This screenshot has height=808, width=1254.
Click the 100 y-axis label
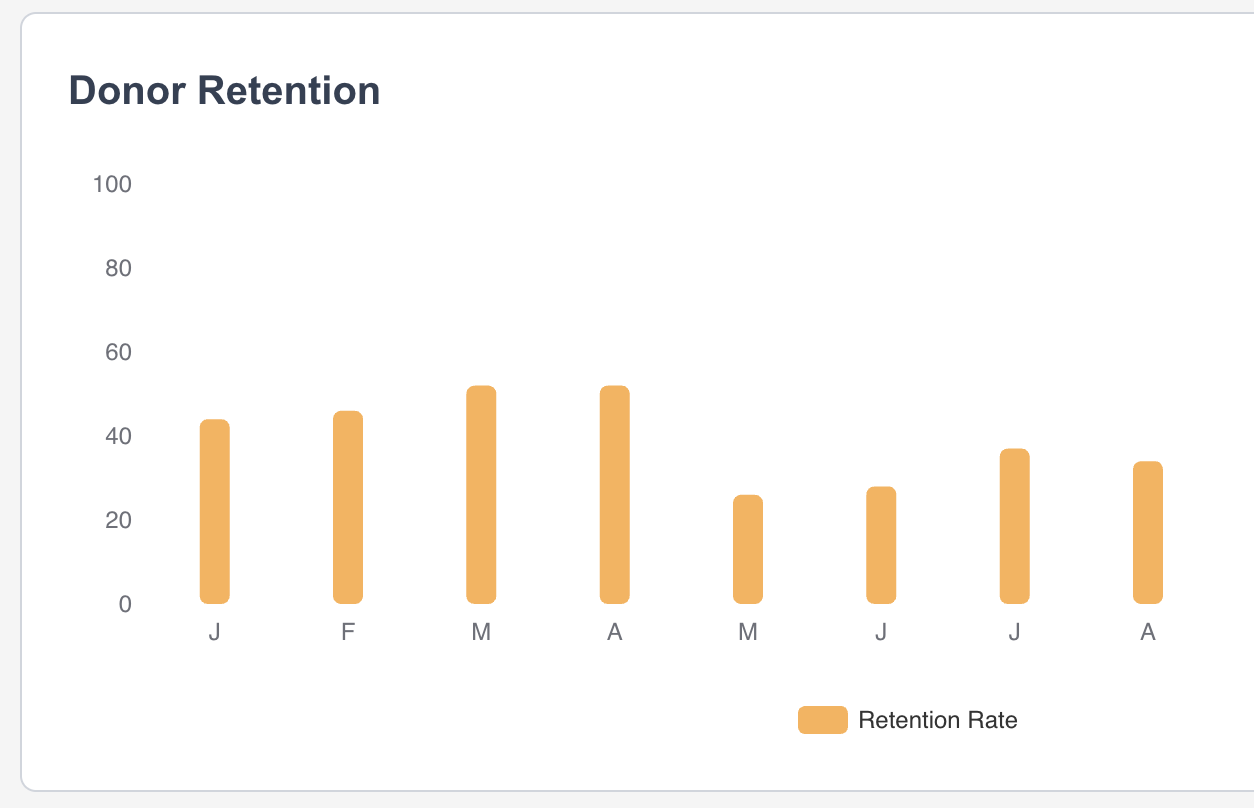pyautogui.click(x=112, y=184)
